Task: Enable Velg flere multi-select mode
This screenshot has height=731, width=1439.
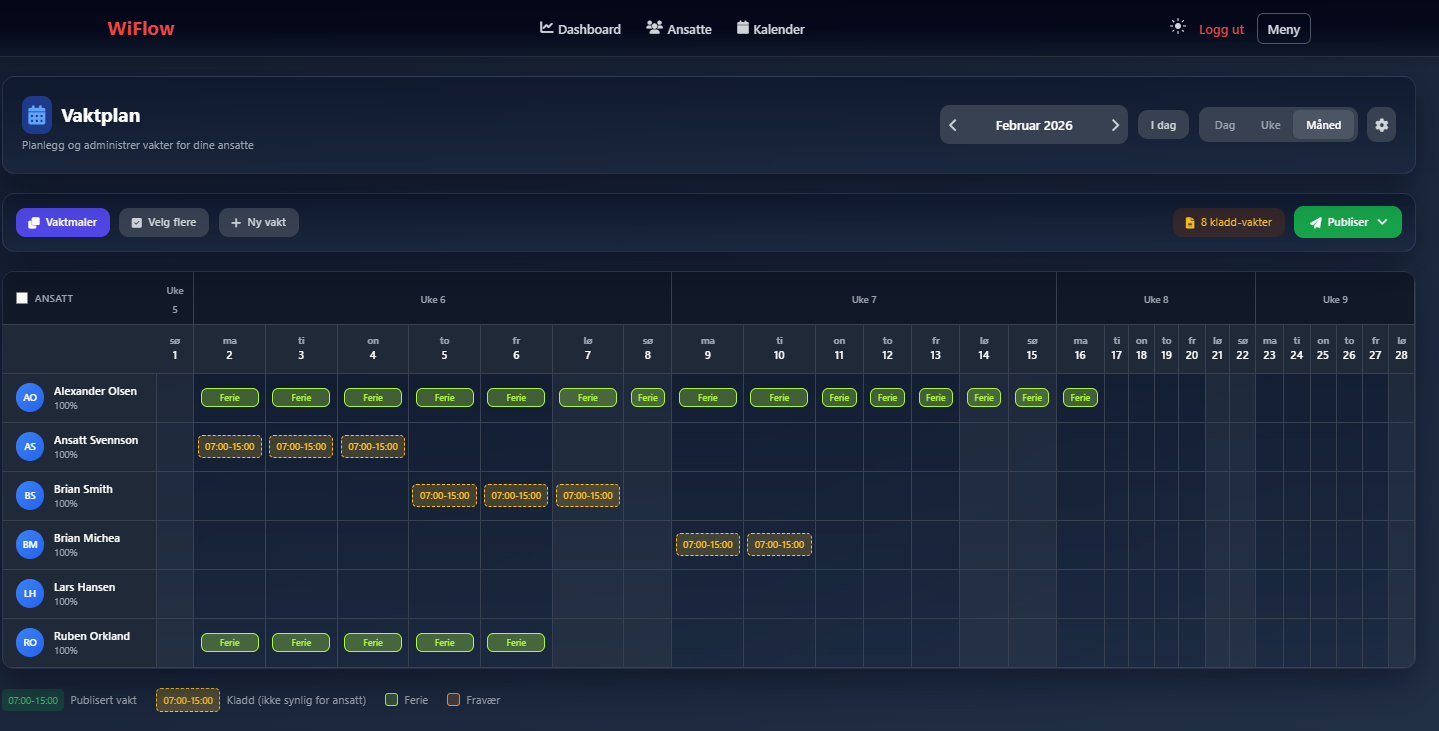Action: point(164,222)
